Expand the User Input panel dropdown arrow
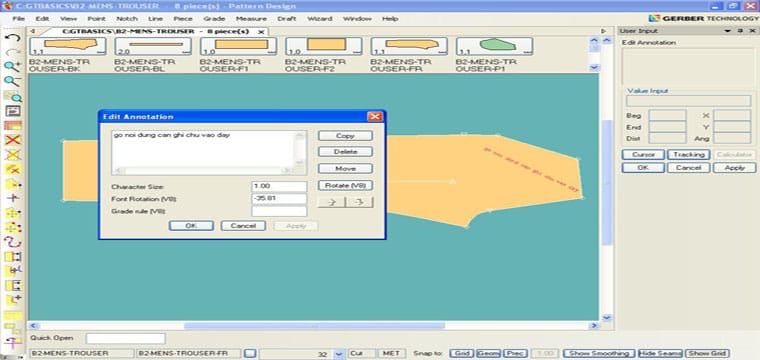This screenshot has width=760, height=360. pyautogui.click(x=727, y=31)
